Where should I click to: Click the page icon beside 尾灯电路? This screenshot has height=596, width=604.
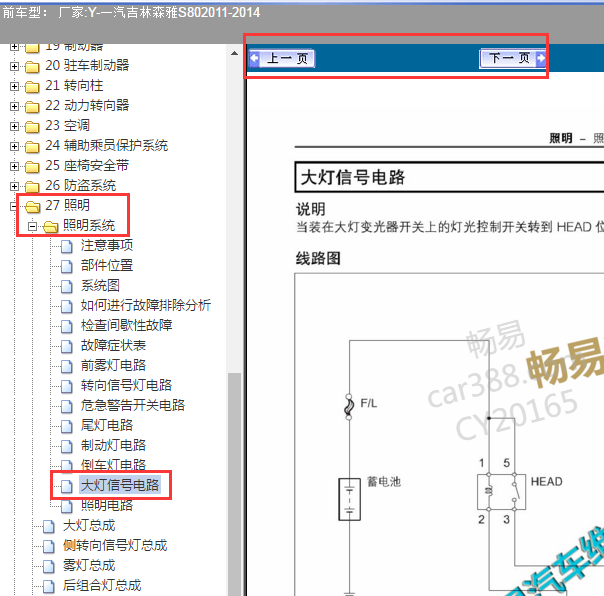(67, 427)
